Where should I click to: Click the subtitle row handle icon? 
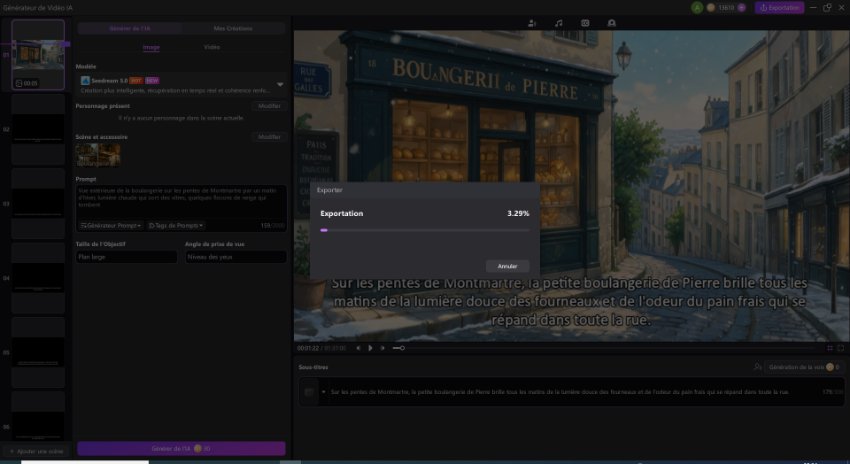tap(309, 392)
